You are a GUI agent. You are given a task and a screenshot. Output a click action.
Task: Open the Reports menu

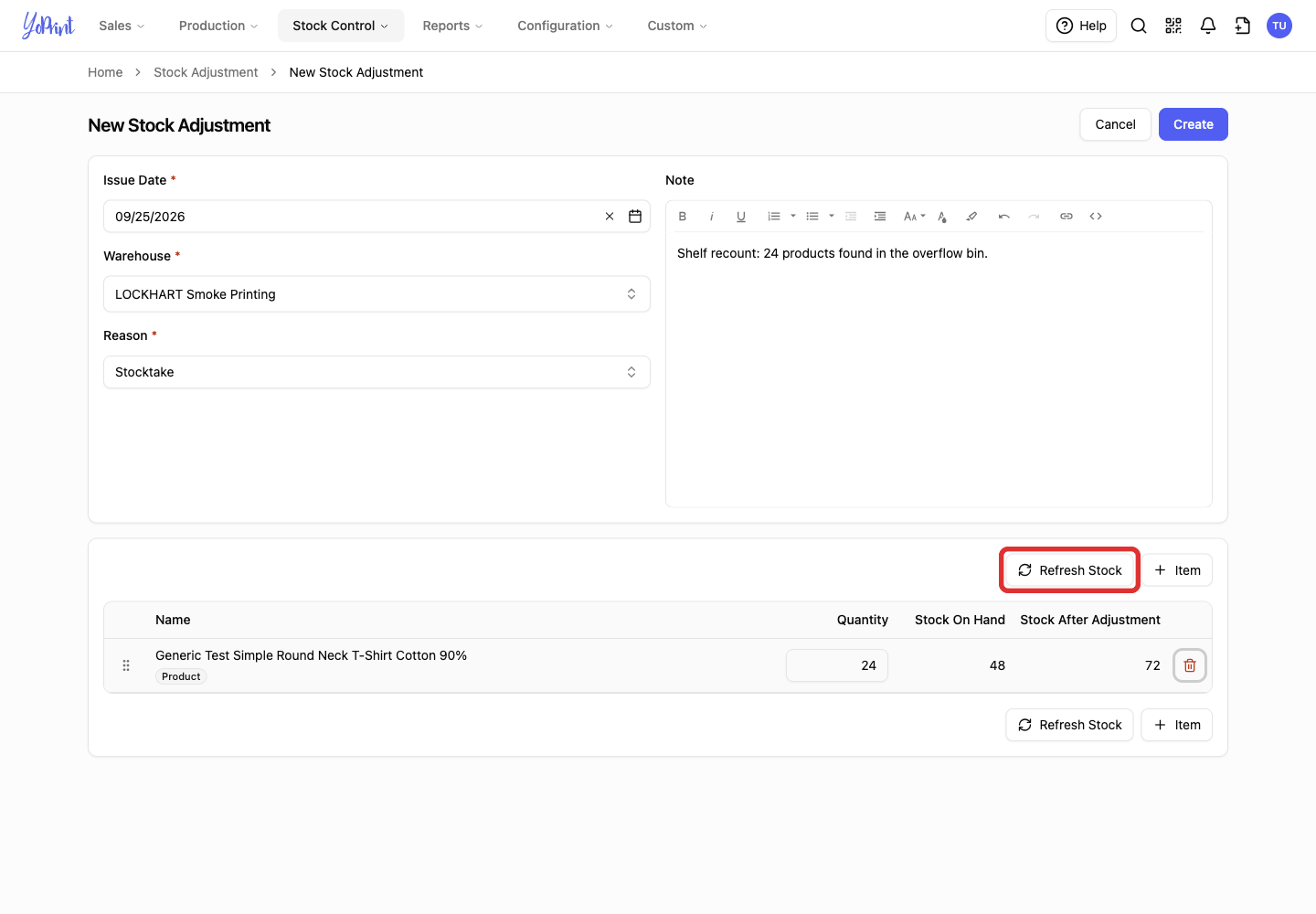[x=452, y=26]
